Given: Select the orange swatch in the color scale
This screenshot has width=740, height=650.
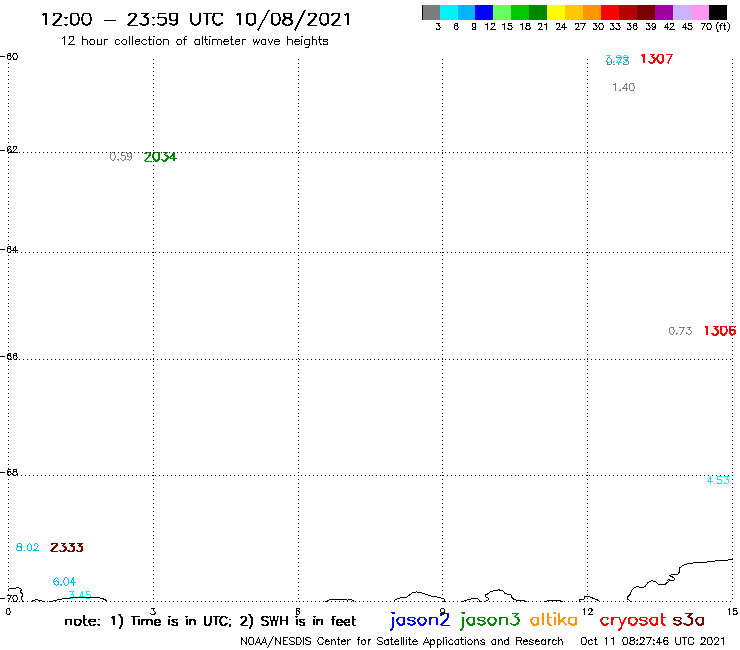Looking at the screenshot, I should tap(592, 12).
